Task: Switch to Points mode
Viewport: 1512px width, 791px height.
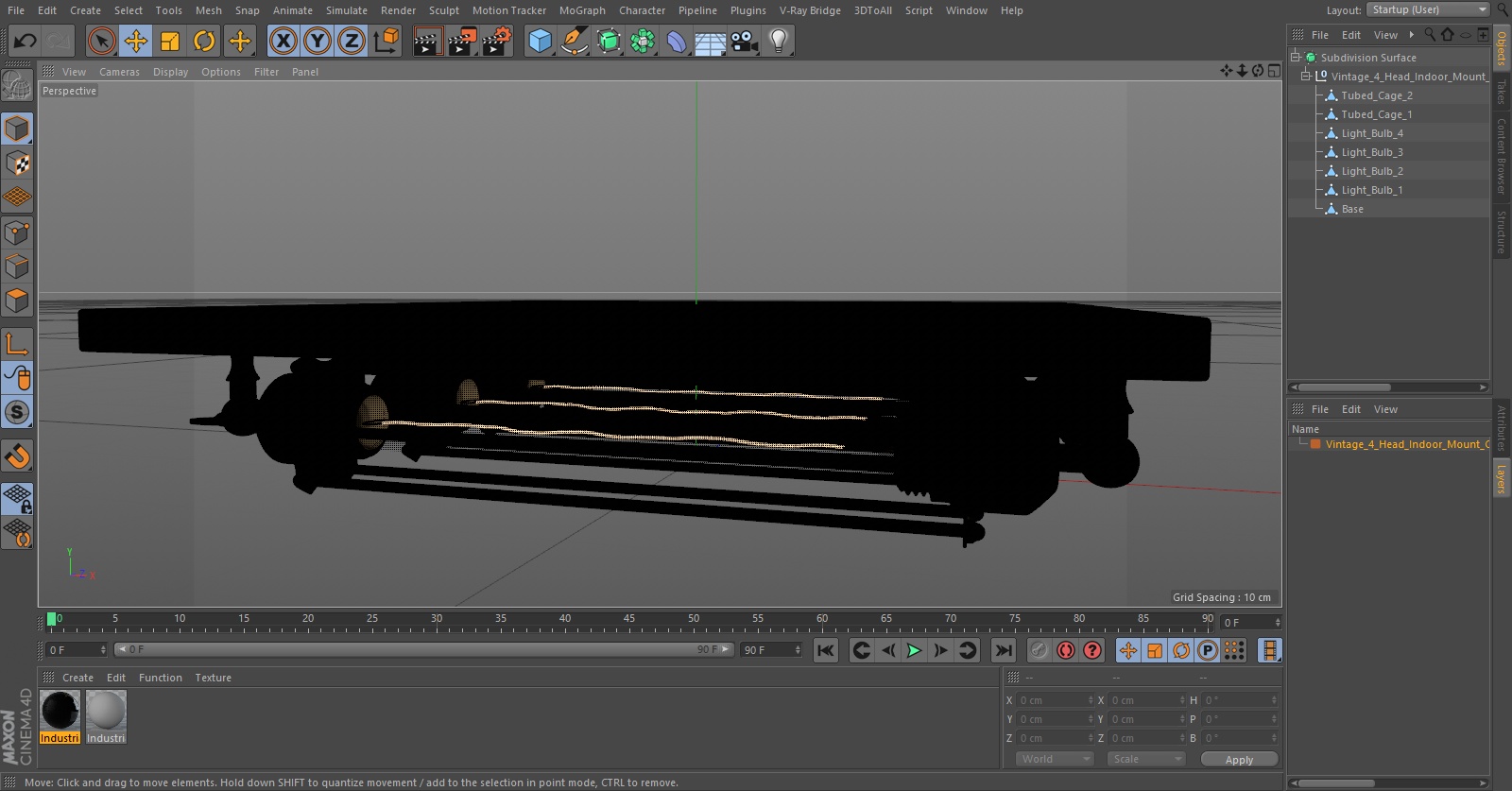Action: point(17,232)
